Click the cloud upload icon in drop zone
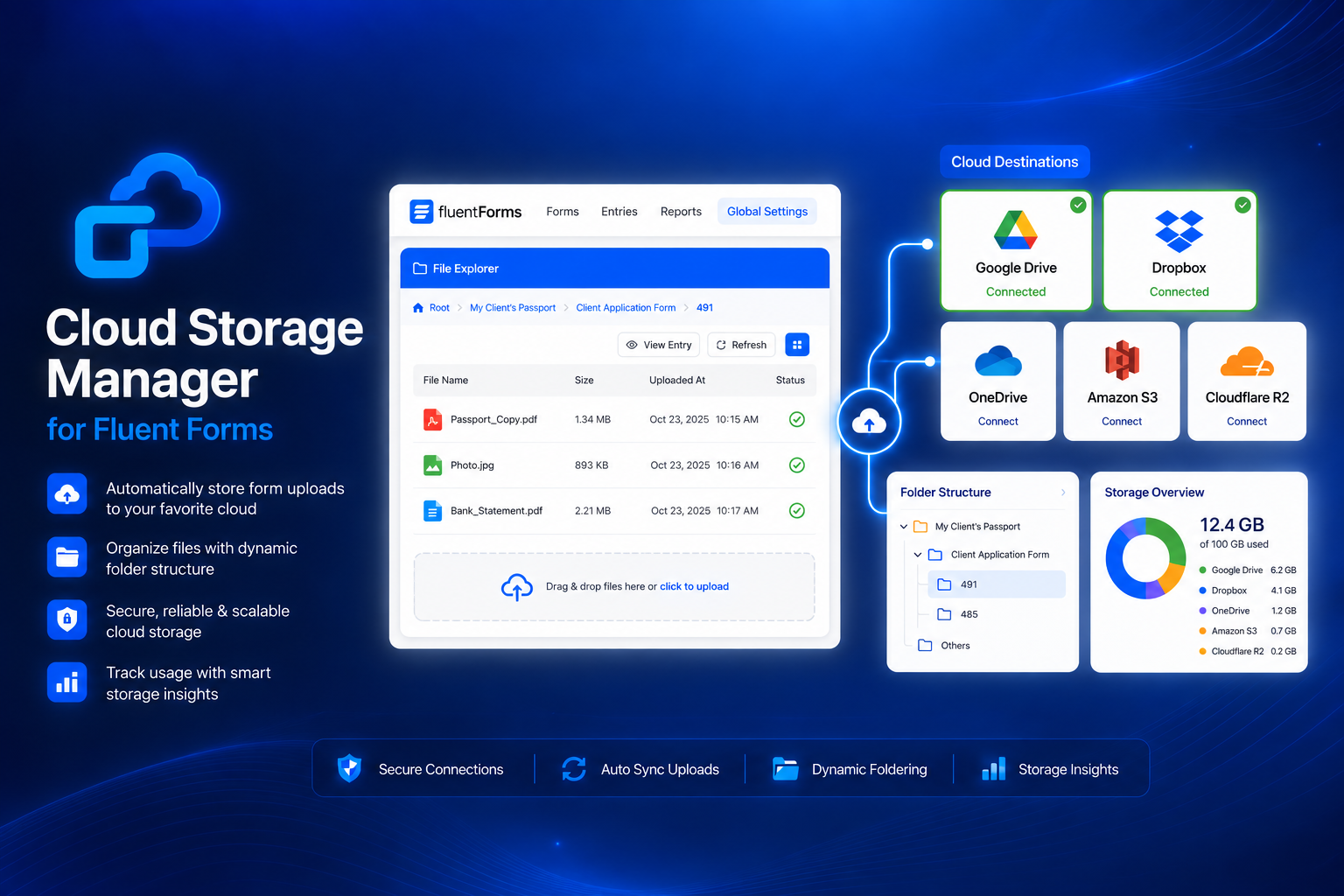 click(517, 587)
